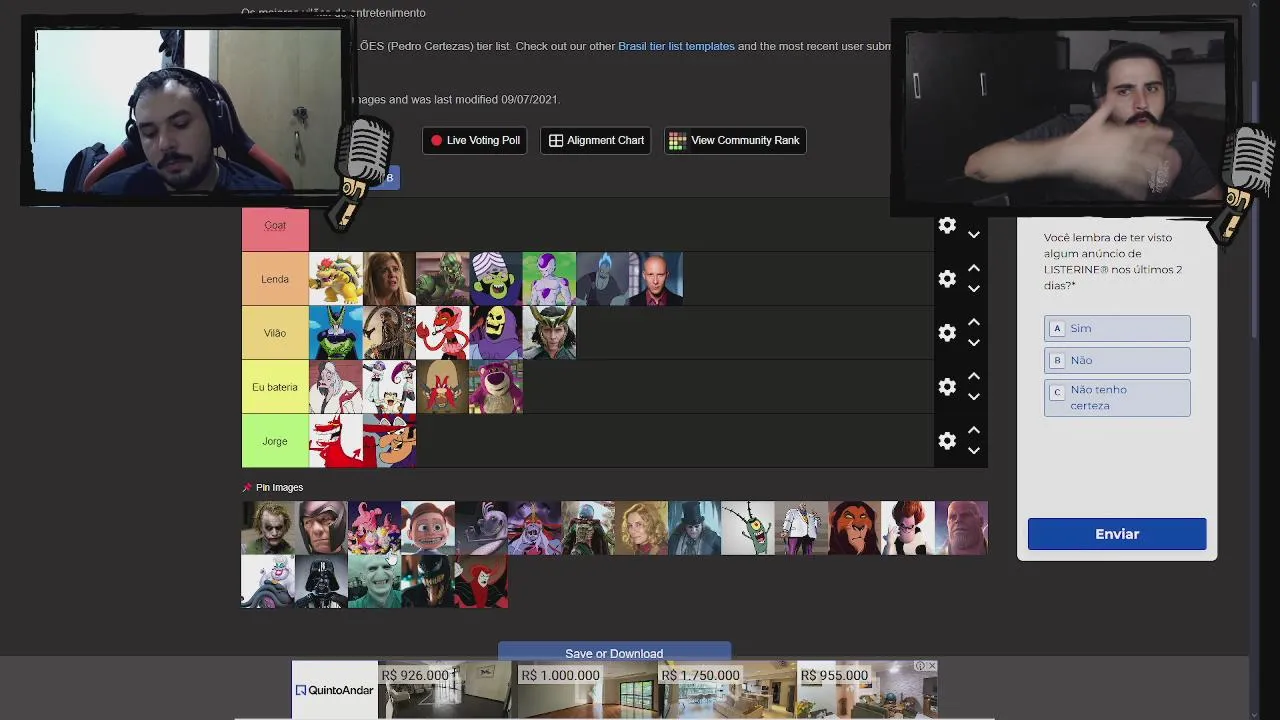1280x720 pixels.
Task: Move Jorge tier up with arrow
Action: tap(973, 430)
